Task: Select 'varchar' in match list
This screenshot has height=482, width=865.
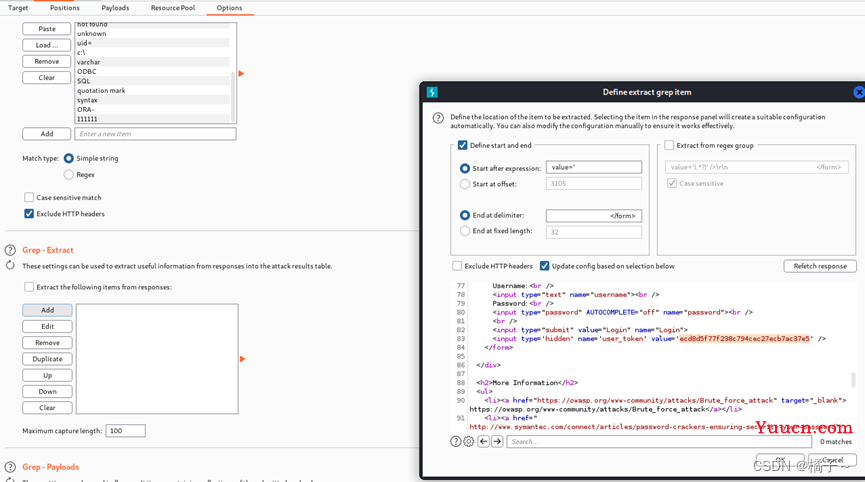Action: click(x=152, y=62)
